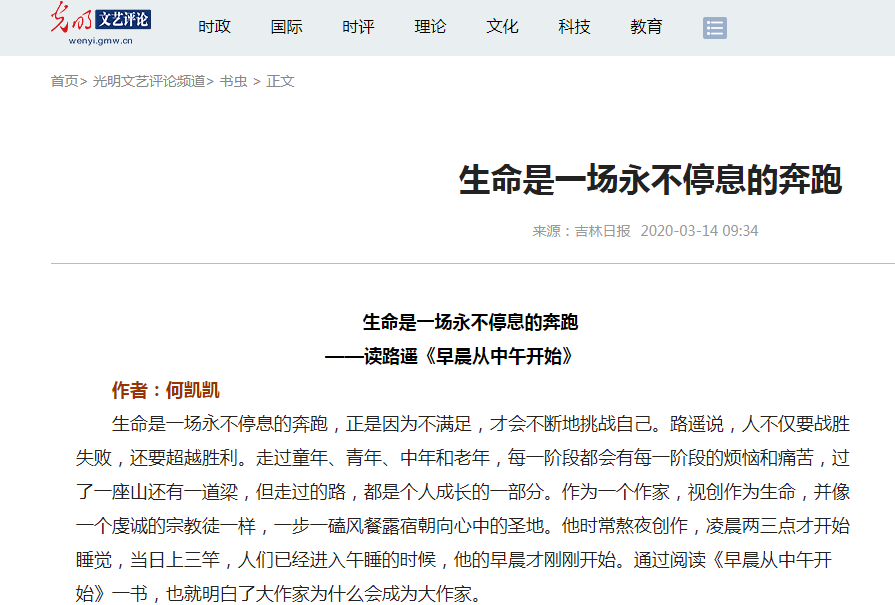Open 书虫 breadcrumb link

coord(233,82)
